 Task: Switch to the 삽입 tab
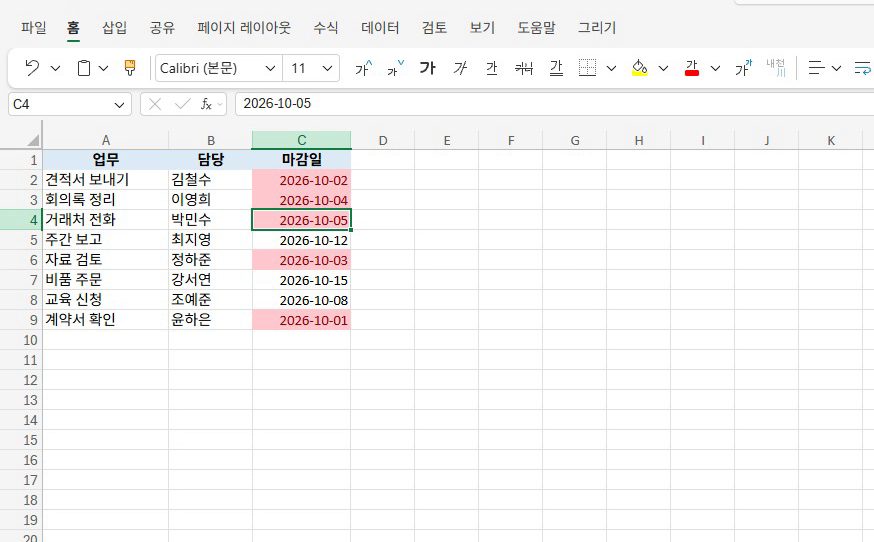[114, 27]
